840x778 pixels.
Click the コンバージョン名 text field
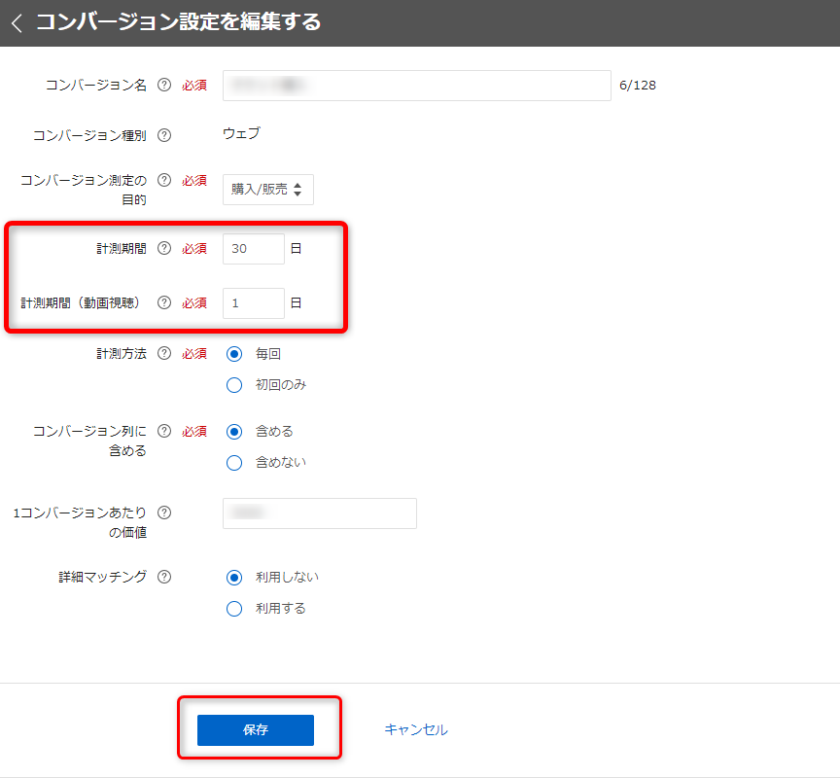point(416,86)
